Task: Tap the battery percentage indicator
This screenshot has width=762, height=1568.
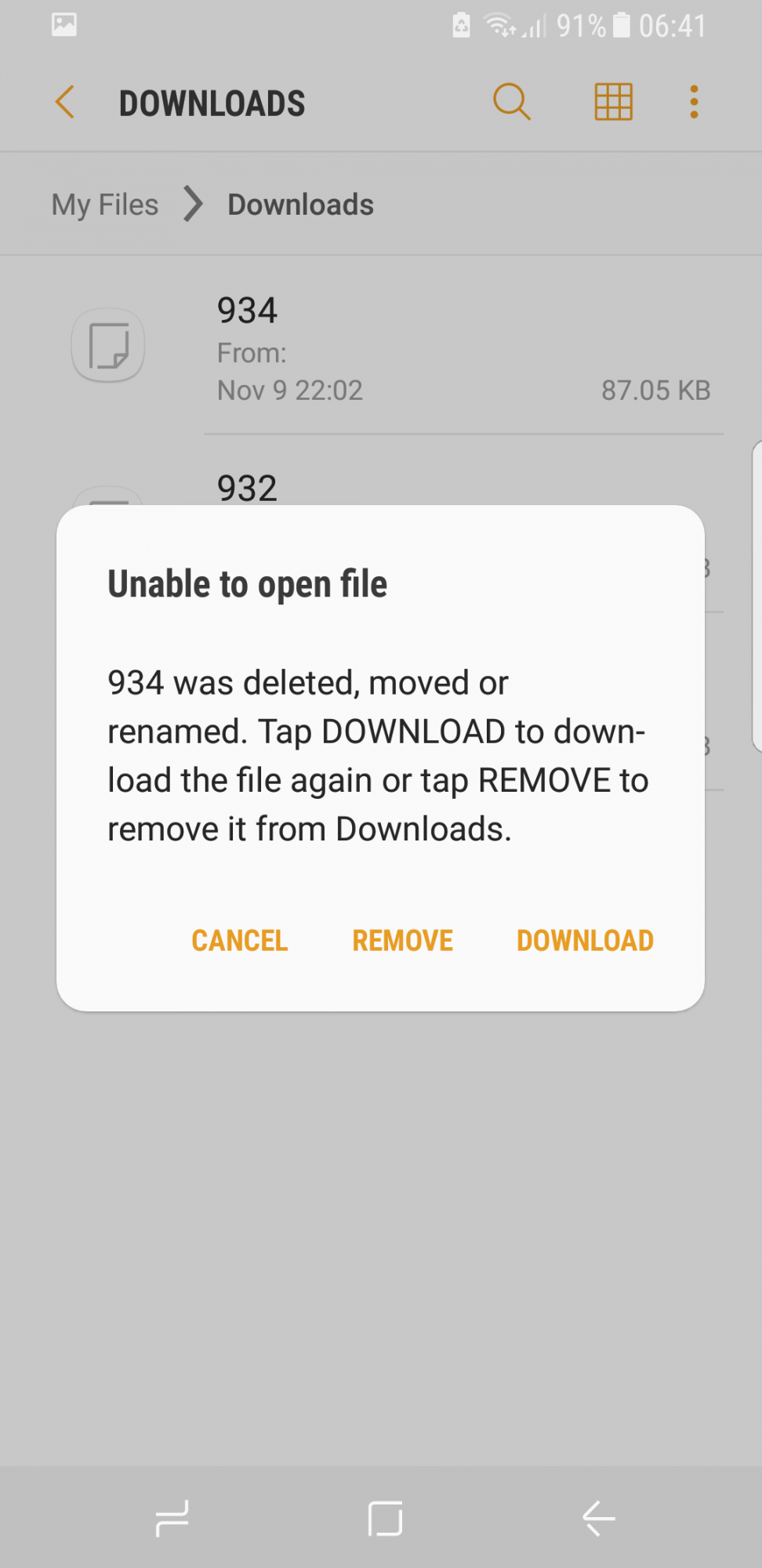Action: 582,26
